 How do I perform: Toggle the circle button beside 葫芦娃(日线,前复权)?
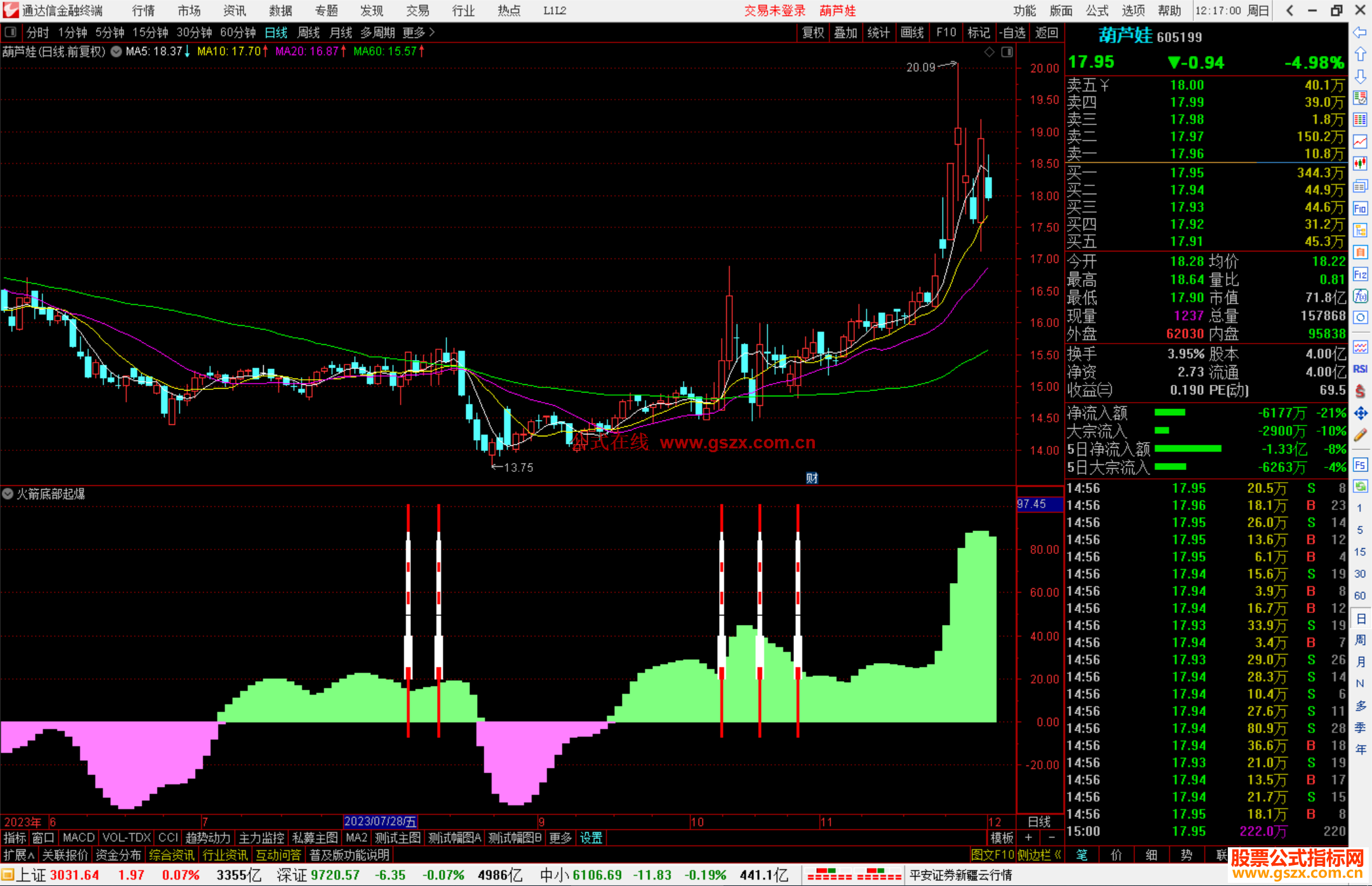click(116, 51)
